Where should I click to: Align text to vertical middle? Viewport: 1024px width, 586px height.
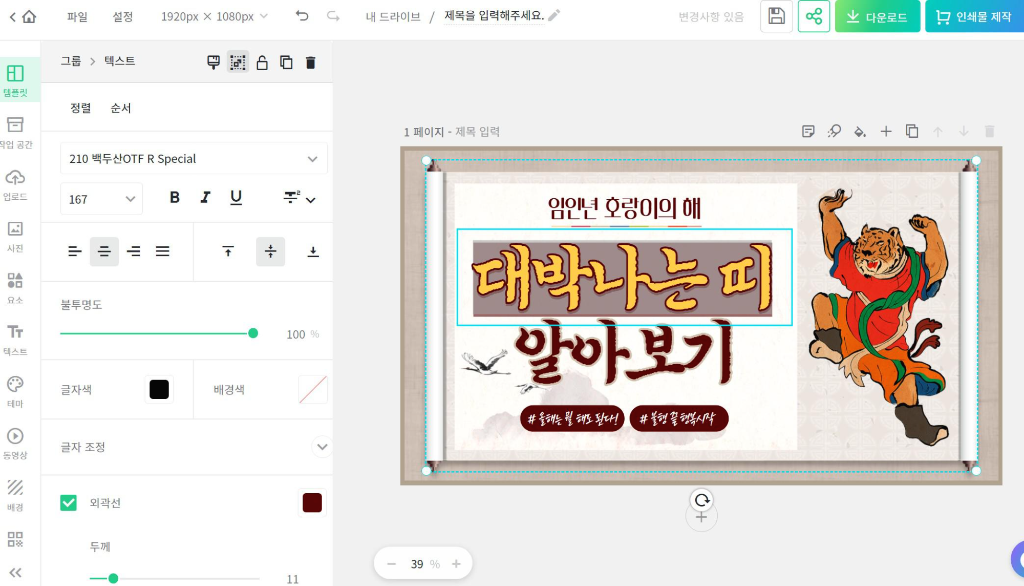tap(270, 252)
